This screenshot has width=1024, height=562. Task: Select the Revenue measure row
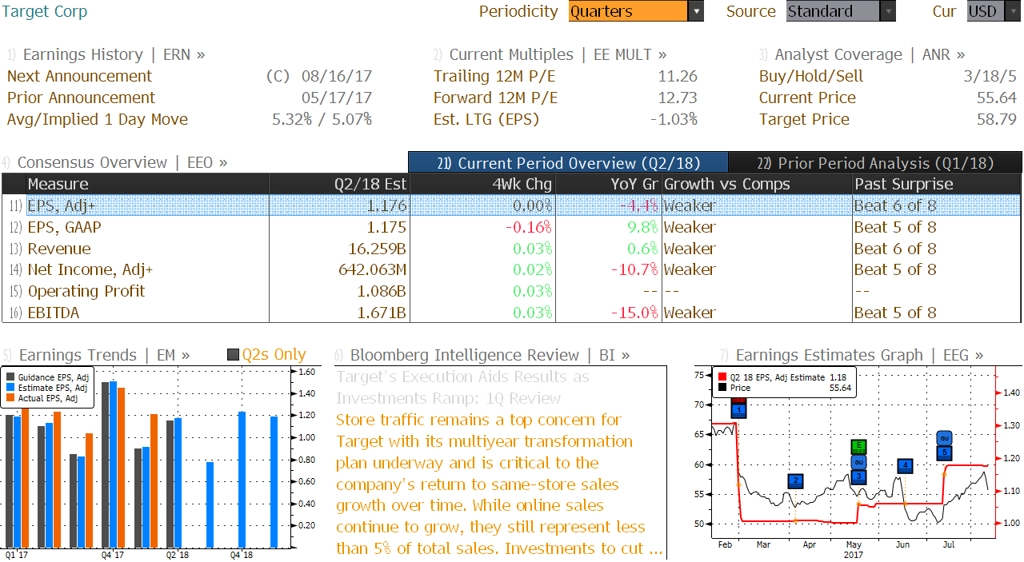point(511,249)
